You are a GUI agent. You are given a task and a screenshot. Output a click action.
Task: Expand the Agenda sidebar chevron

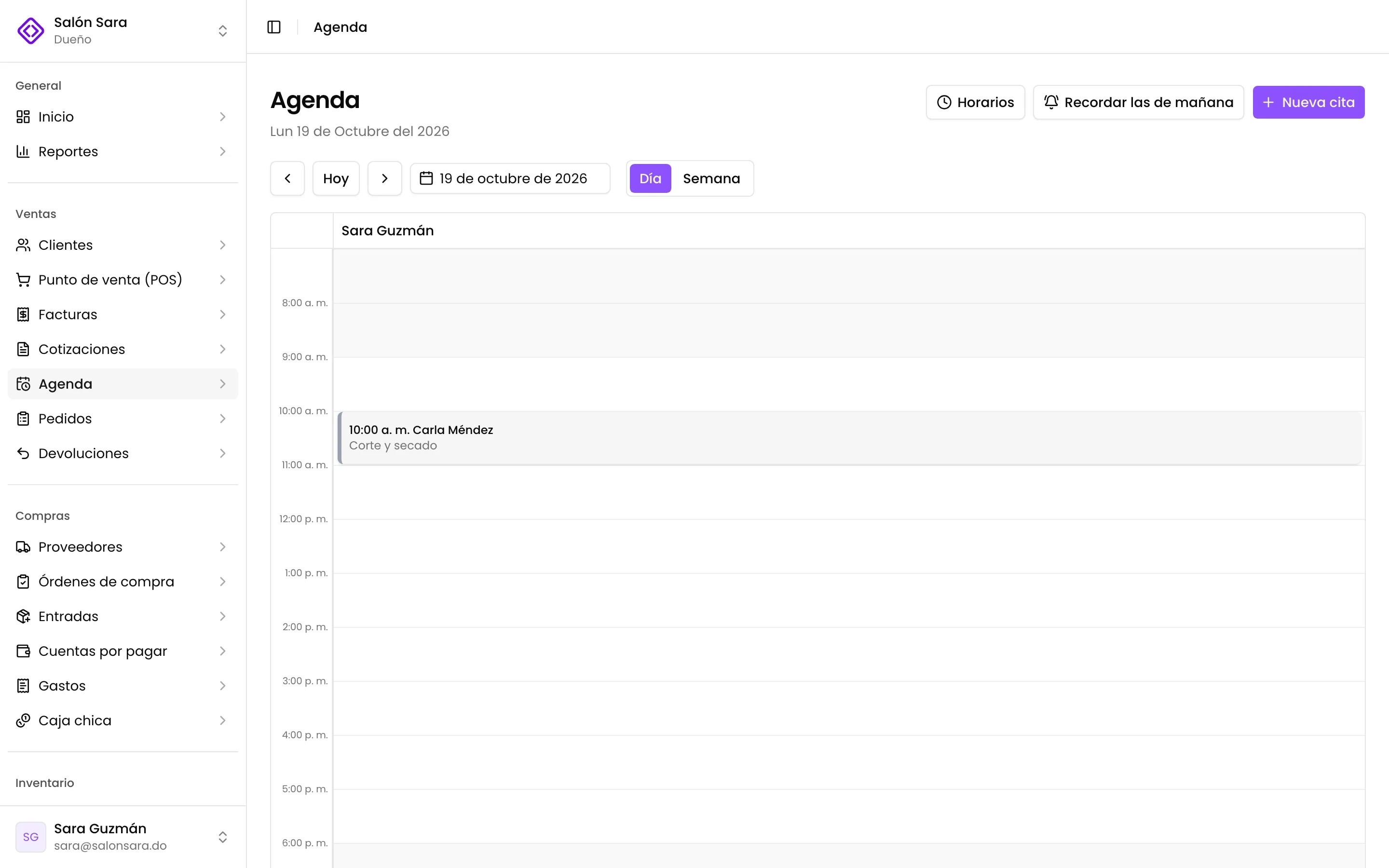click(x=223, y=384)
